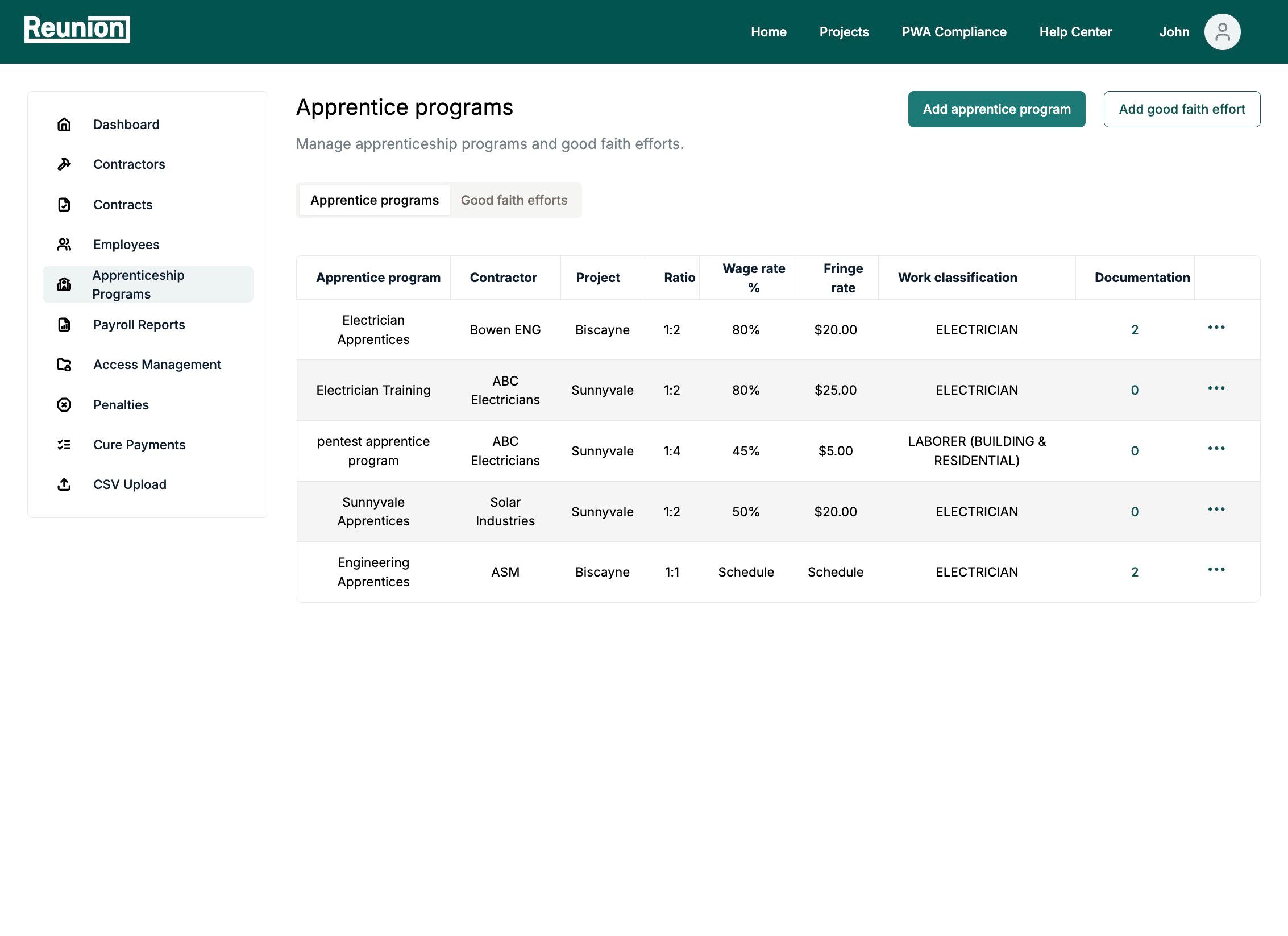Click the Contractors hammer icon
Image resolution: width=1288 pixels, height=936 pixels.
point(64,164)
